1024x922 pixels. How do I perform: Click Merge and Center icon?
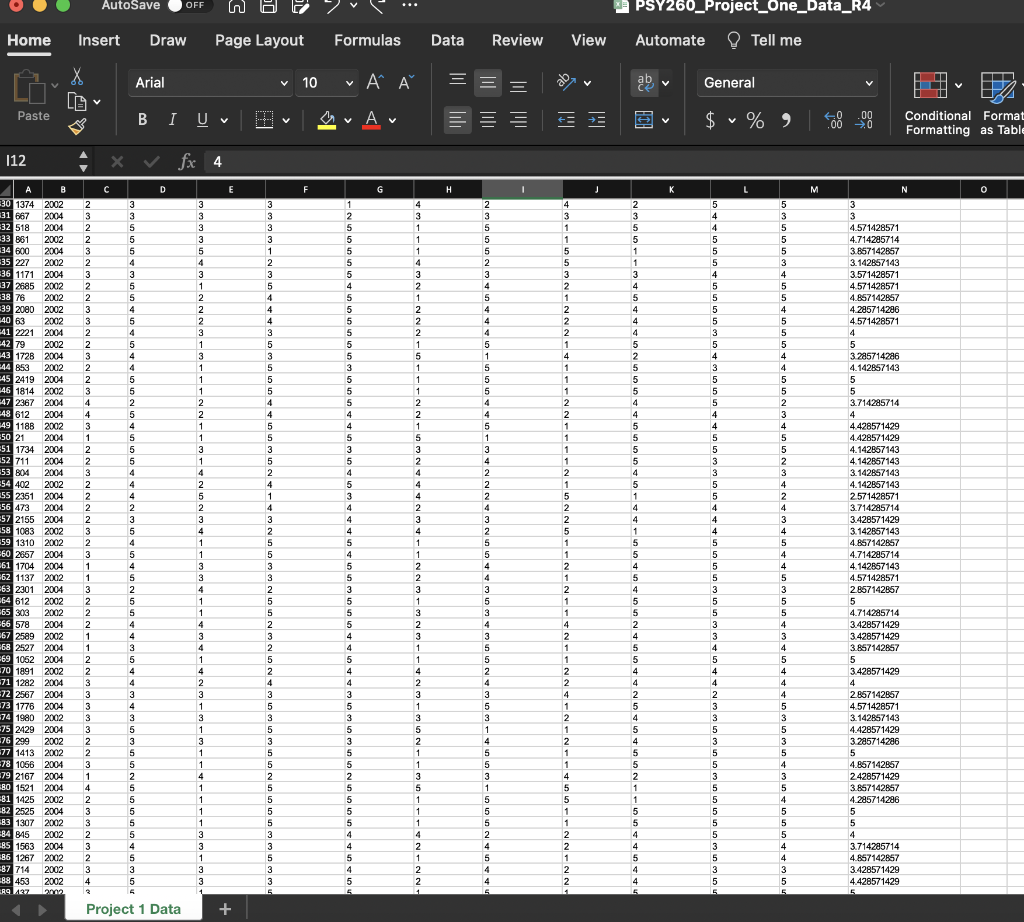click(644, 119)
